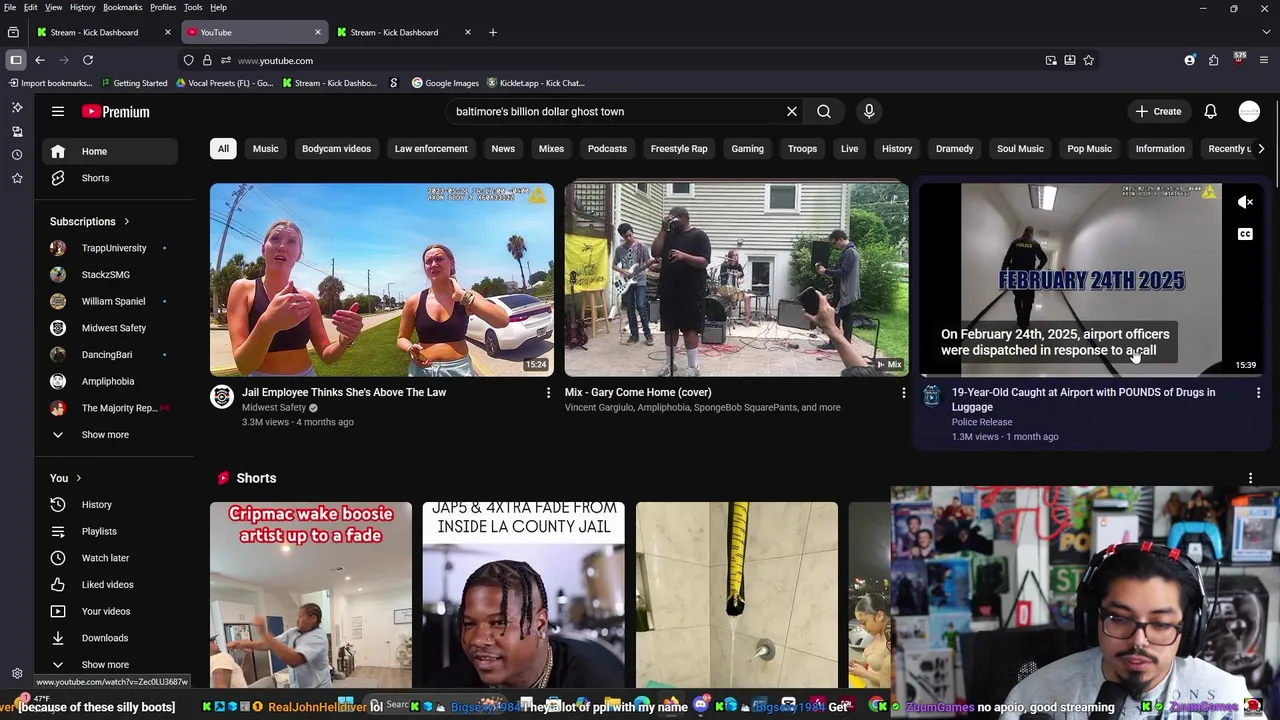Open History in the sidebar
The image size is (1280, 720).
tap(110, 505)
